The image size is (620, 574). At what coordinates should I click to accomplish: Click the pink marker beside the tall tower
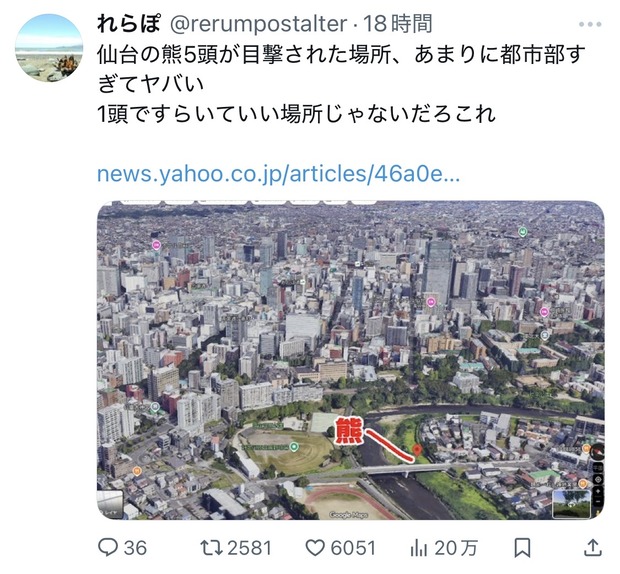tap(431, 302)
